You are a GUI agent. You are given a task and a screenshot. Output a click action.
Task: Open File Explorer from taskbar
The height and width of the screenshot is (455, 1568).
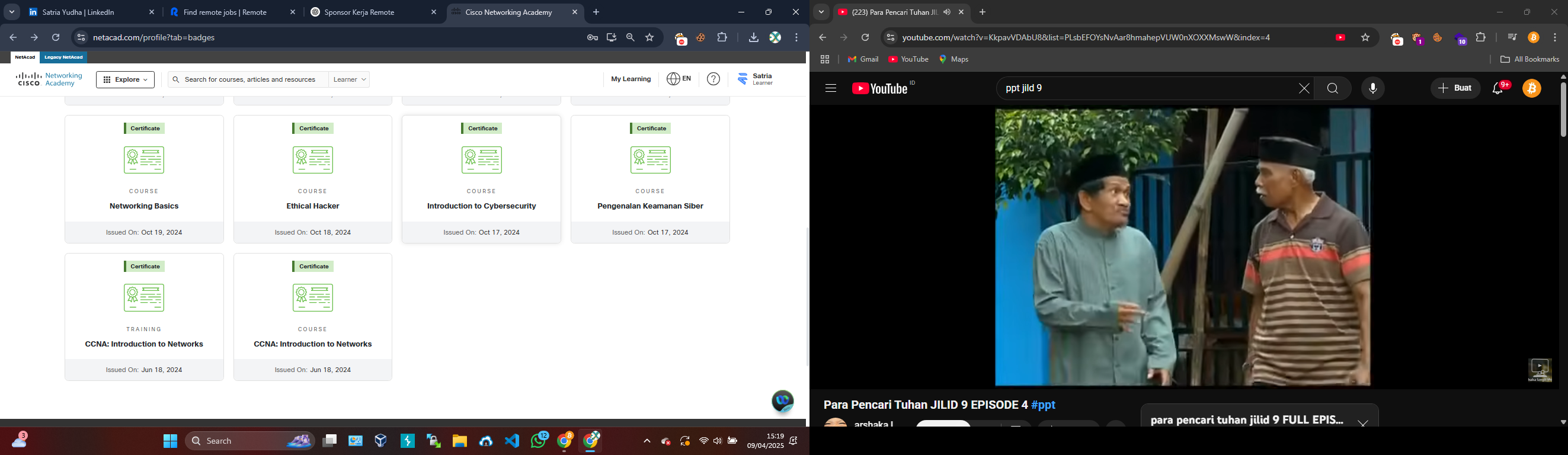[460, 441]
